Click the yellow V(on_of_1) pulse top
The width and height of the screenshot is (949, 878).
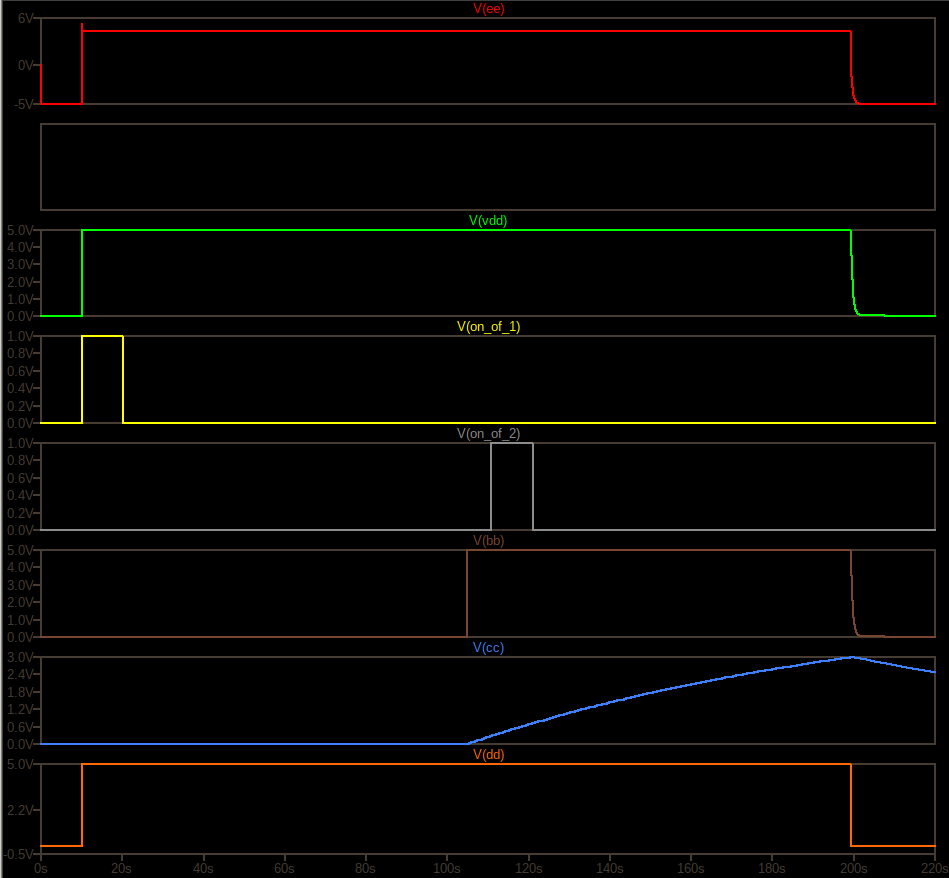click(102, 336)
